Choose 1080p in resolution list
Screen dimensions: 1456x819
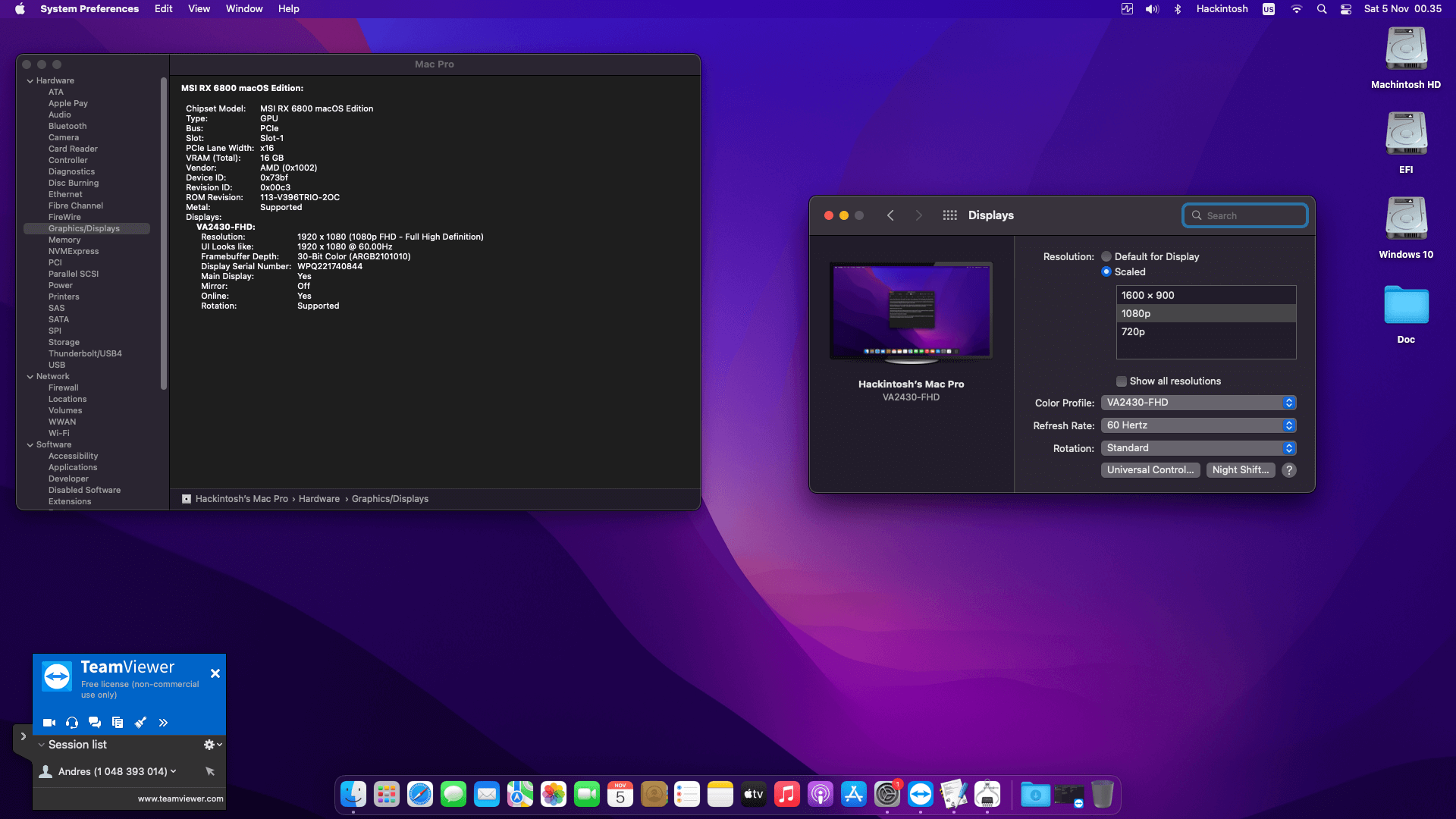pyautogui.click(x=1206, y=313)
